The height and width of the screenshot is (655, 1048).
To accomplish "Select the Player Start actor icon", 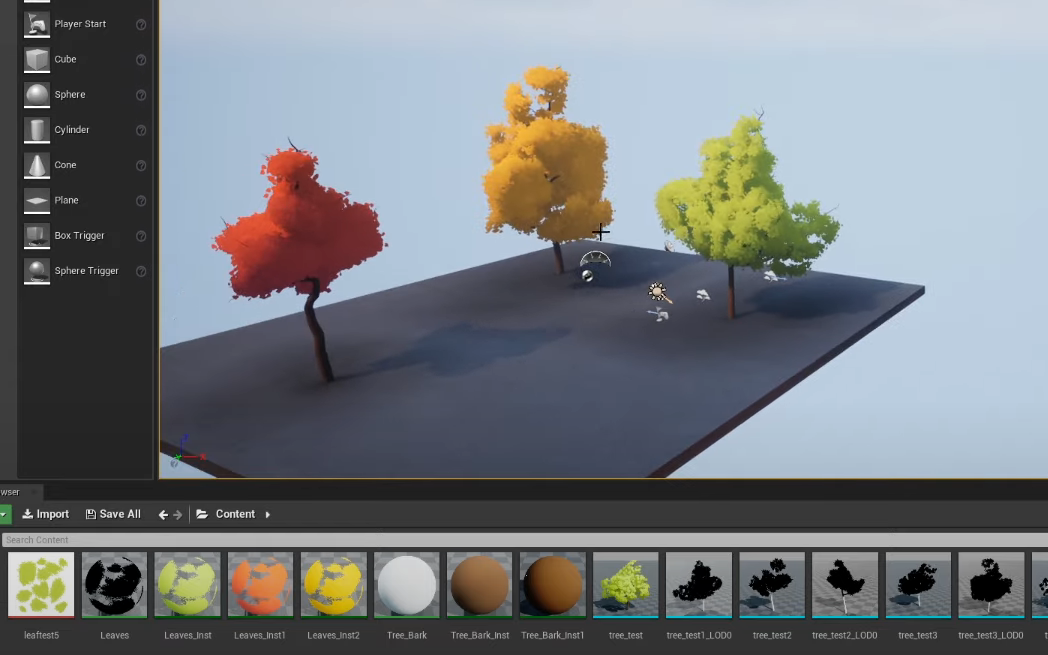I will [x=37, y=22].
